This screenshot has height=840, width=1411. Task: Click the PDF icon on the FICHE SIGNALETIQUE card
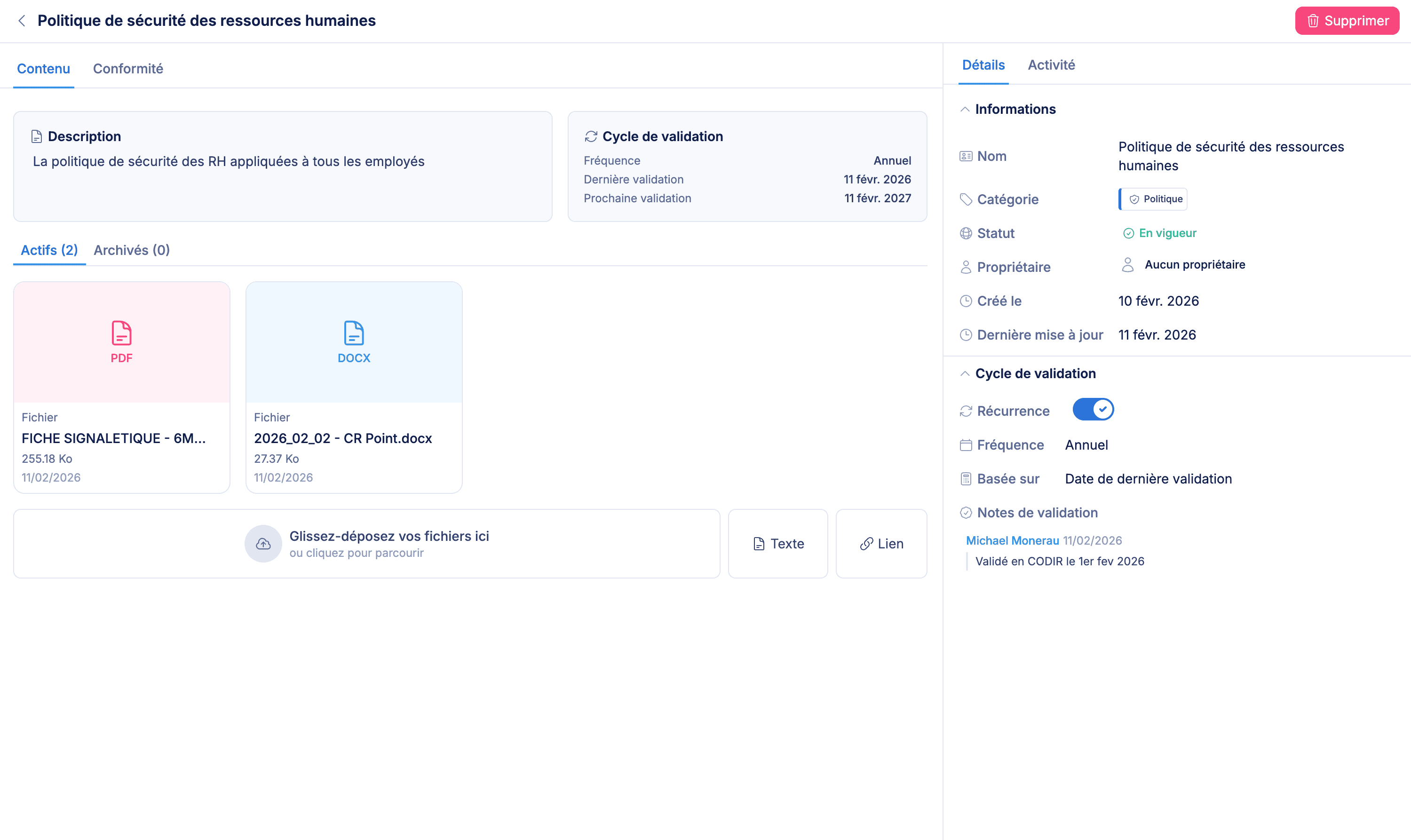click(121, 333)
